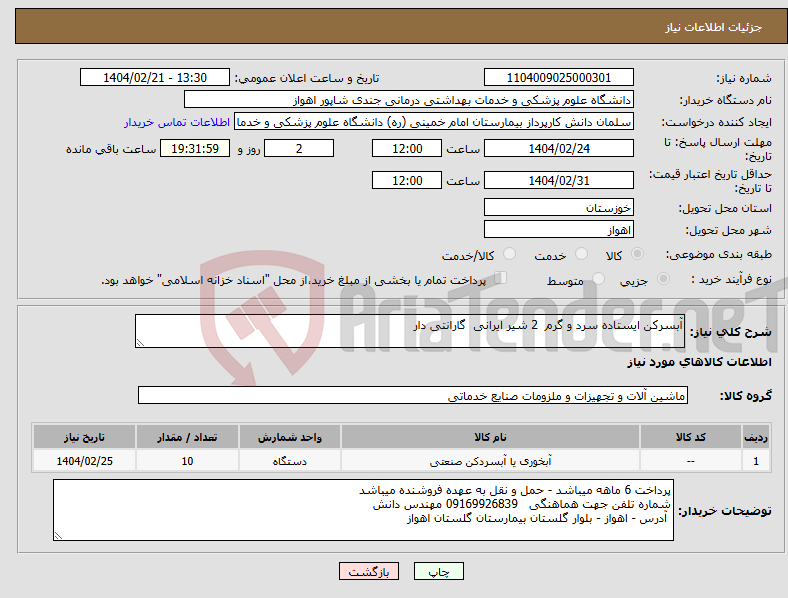Image resolution: width=788 pixels, height=598 pixels.
Task: Click the buyer organization name field
Action: (409, 99)
